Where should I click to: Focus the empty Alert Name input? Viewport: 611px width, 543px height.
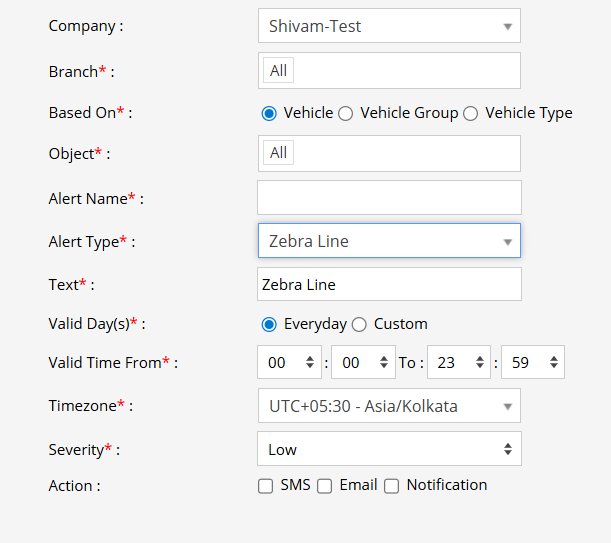388,197
